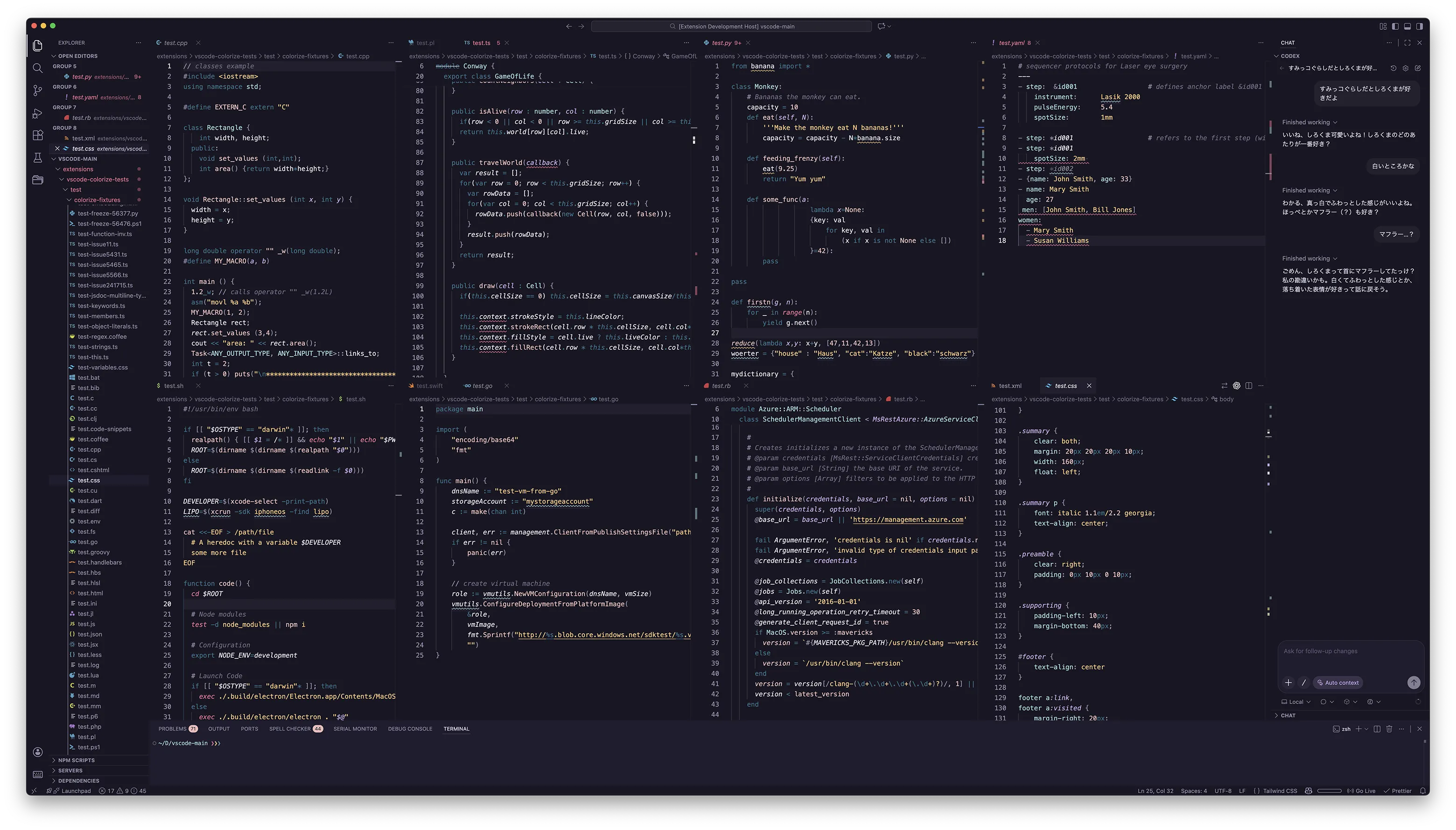Send the Codex follow-up message arrow
Image resolution: width=1456 pixels, height=830 pixels.
(1414, 683)
